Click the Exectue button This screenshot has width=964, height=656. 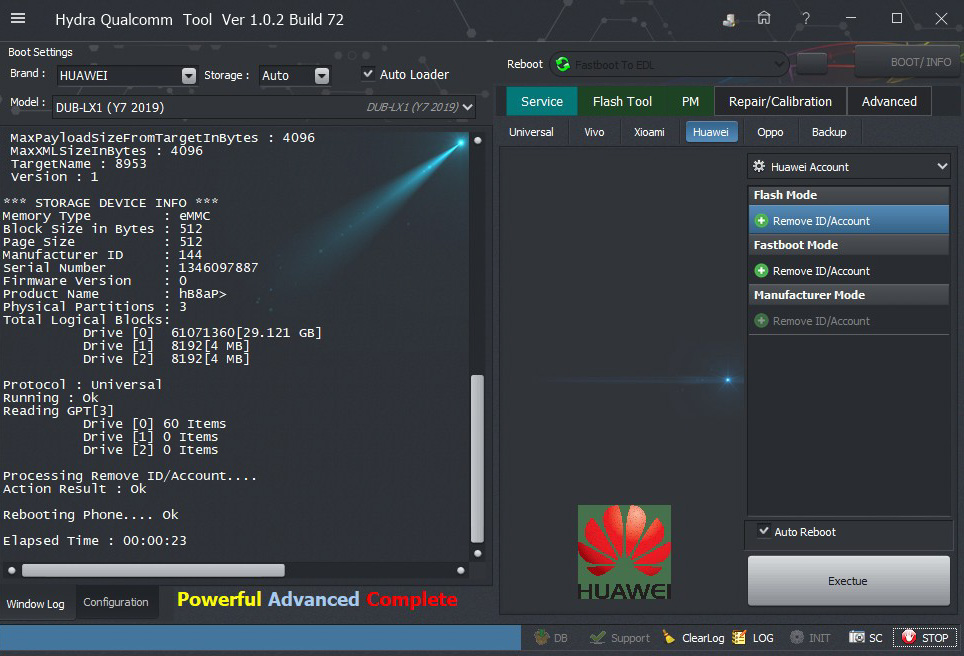point(848,581)
